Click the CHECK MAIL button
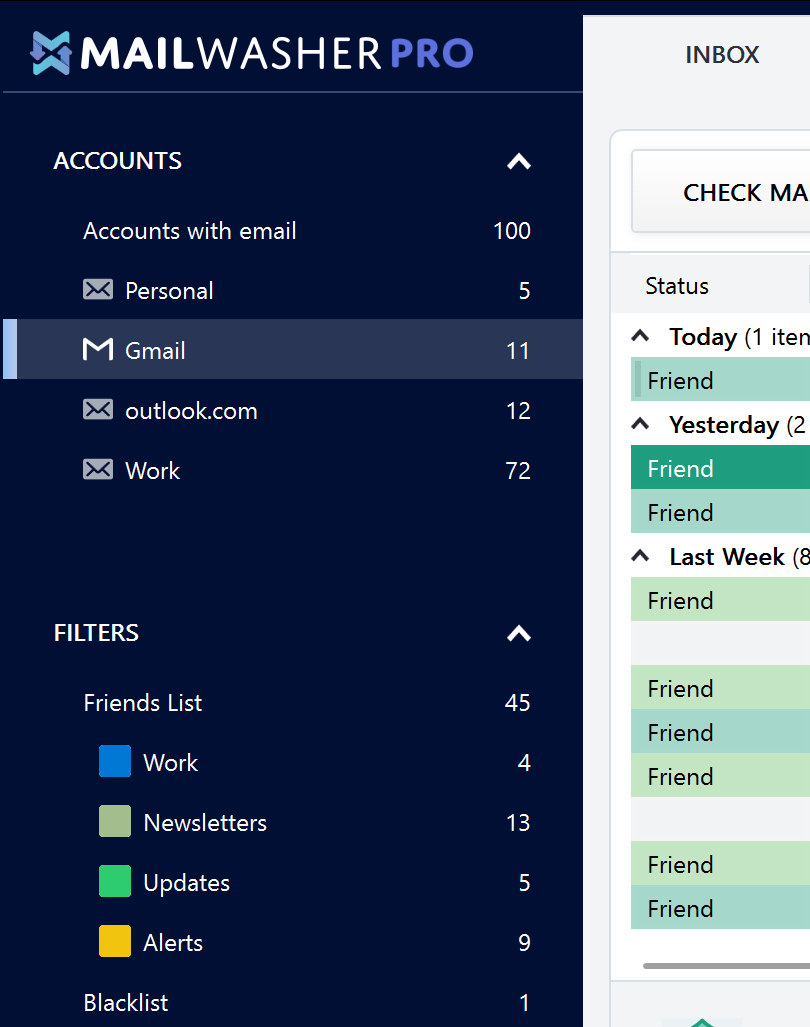 coord(721,192)
